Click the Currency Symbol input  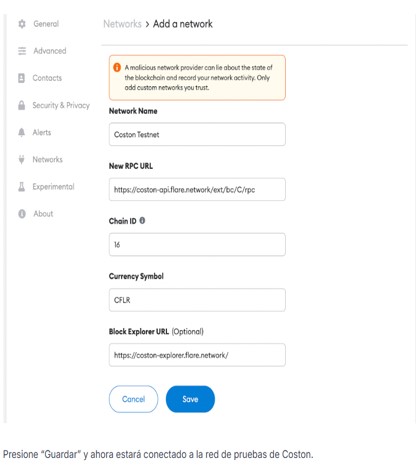coord(197,300)
